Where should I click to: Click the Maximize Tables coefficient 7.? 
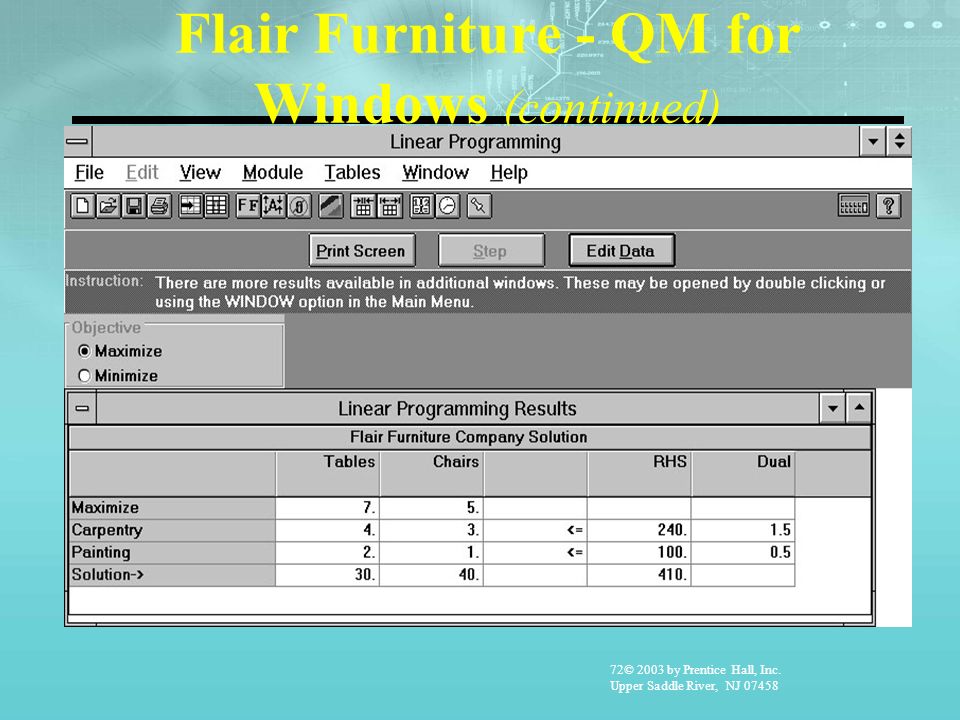click(328, 508)
